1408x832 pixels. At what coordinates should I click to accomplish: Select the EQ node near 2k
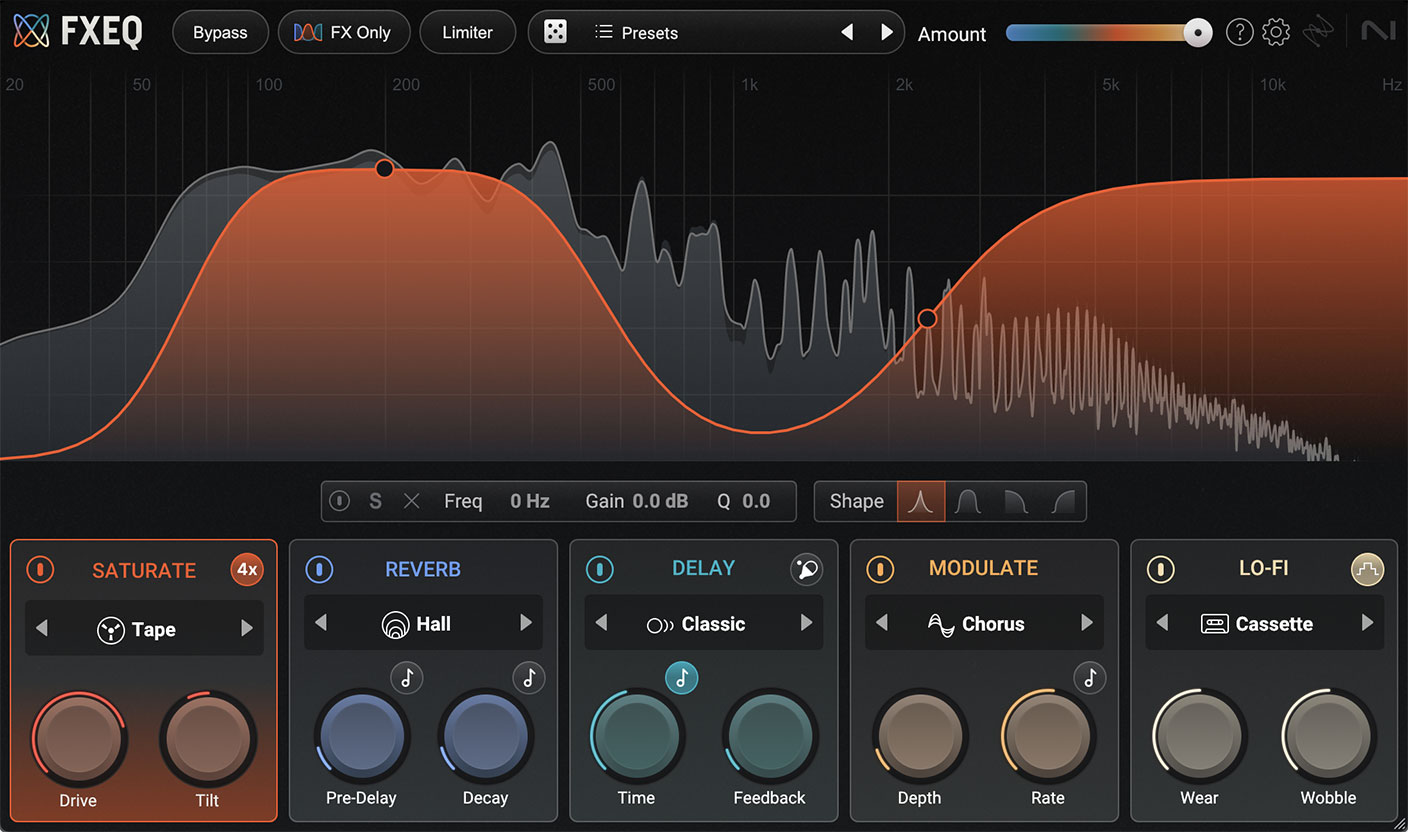click(x=927, y=318)
